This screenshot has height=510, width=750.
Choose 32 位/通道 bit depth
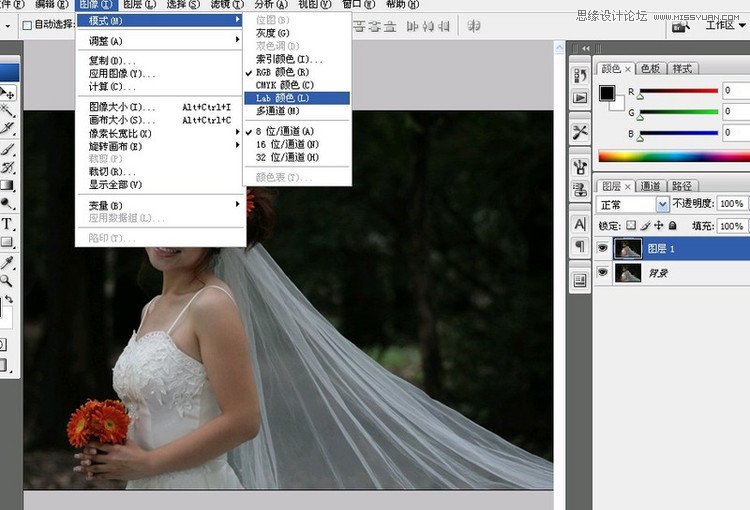pyautogui.click(x=297, y=157)
